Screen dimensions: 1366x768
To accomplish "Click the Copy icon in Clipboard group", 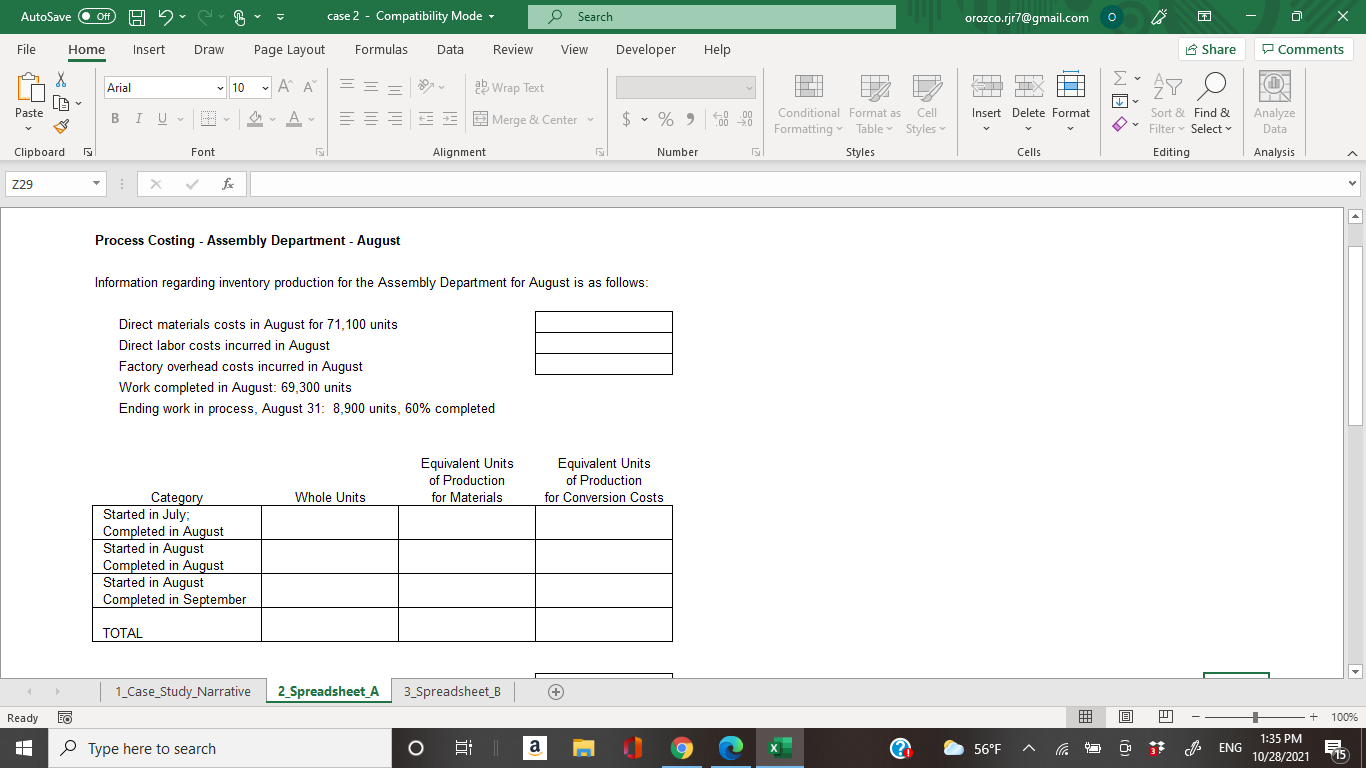I will 60,103.
